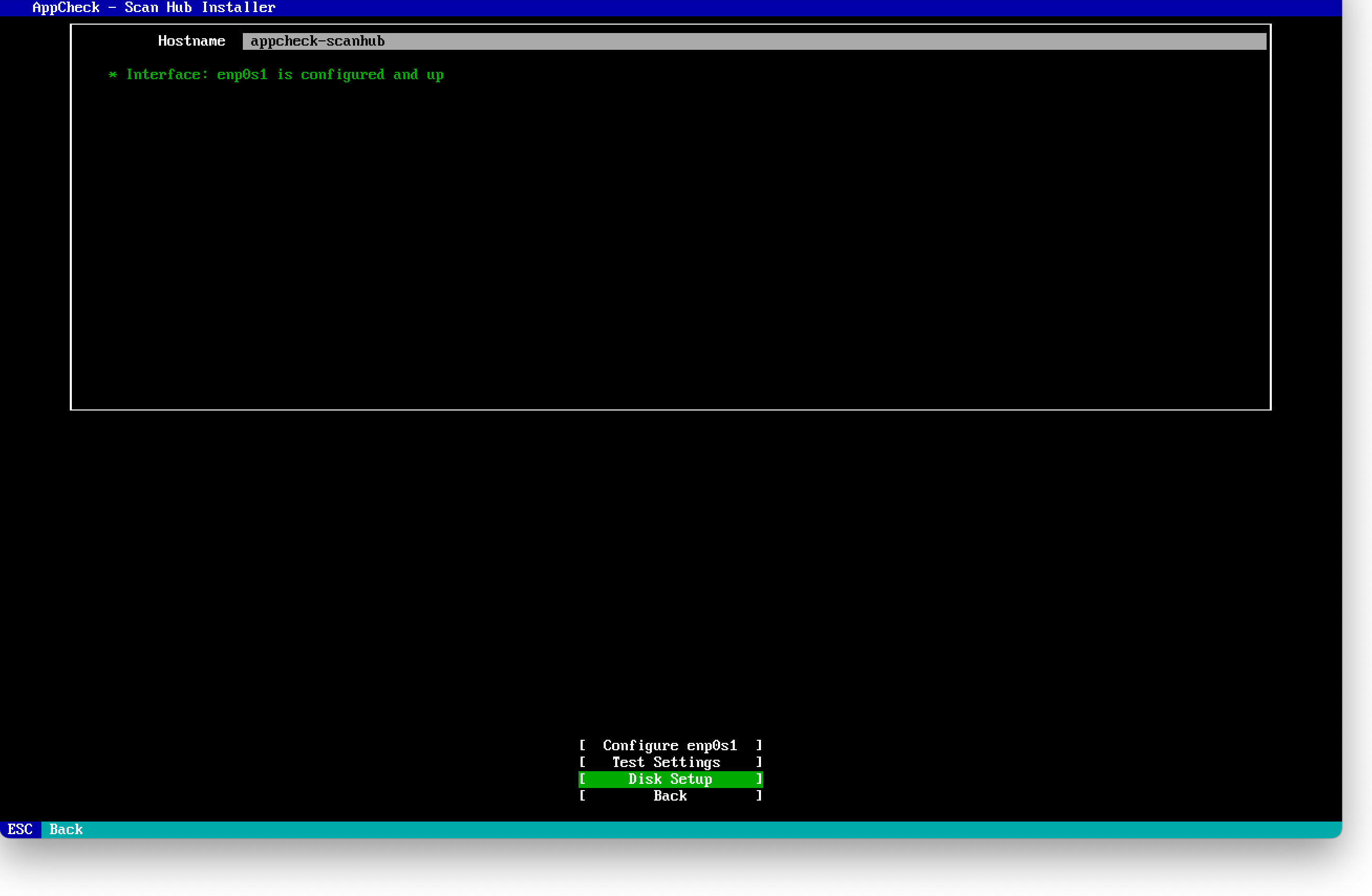Click the ESC key label in the footer
This screenshot has height=896, width=1372.
pos(20,829)
